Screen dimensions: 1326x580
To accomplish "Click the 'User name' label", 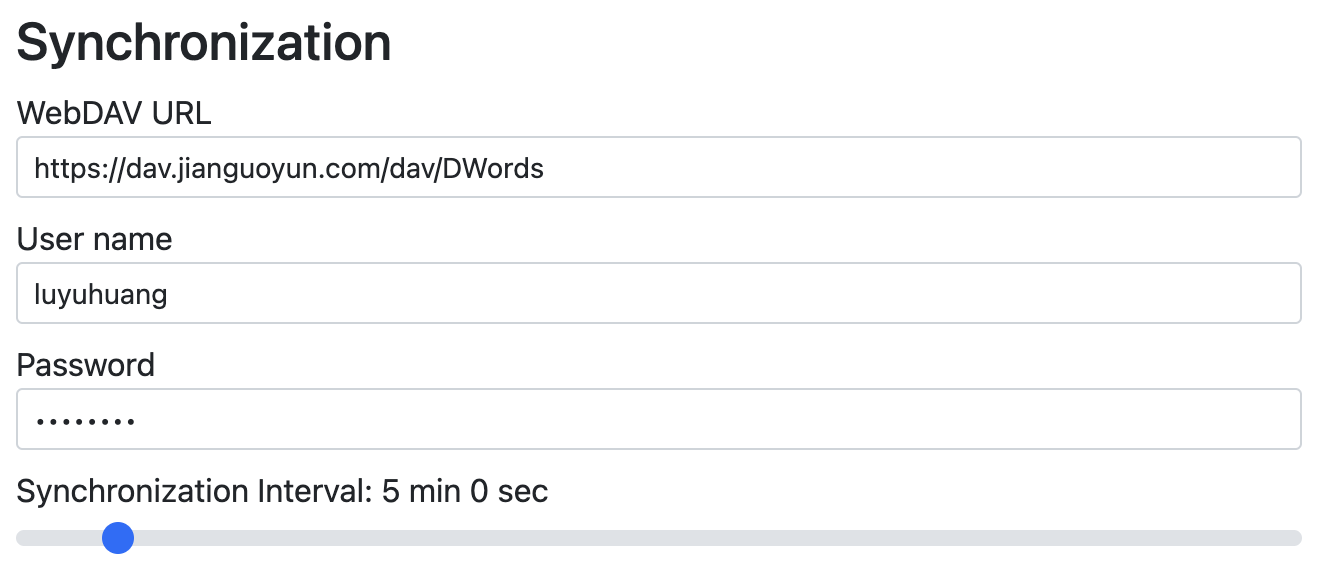I will point(94,239).
